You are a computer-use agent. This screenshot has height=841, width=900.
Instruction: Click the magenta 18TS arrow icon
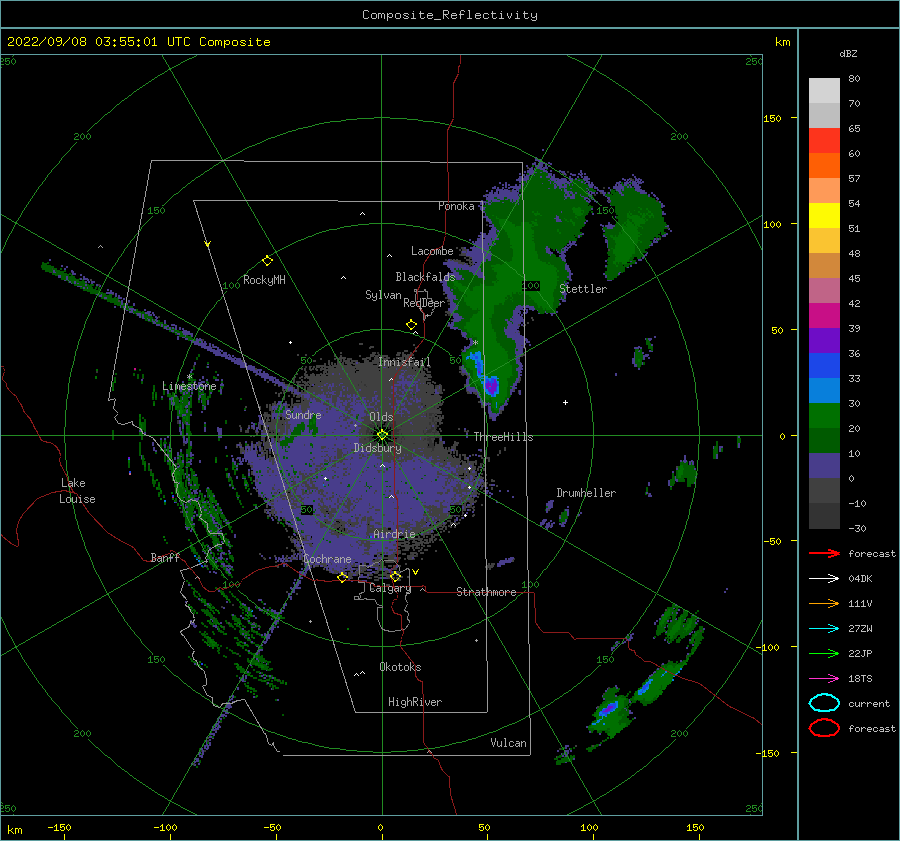point(824,679)
